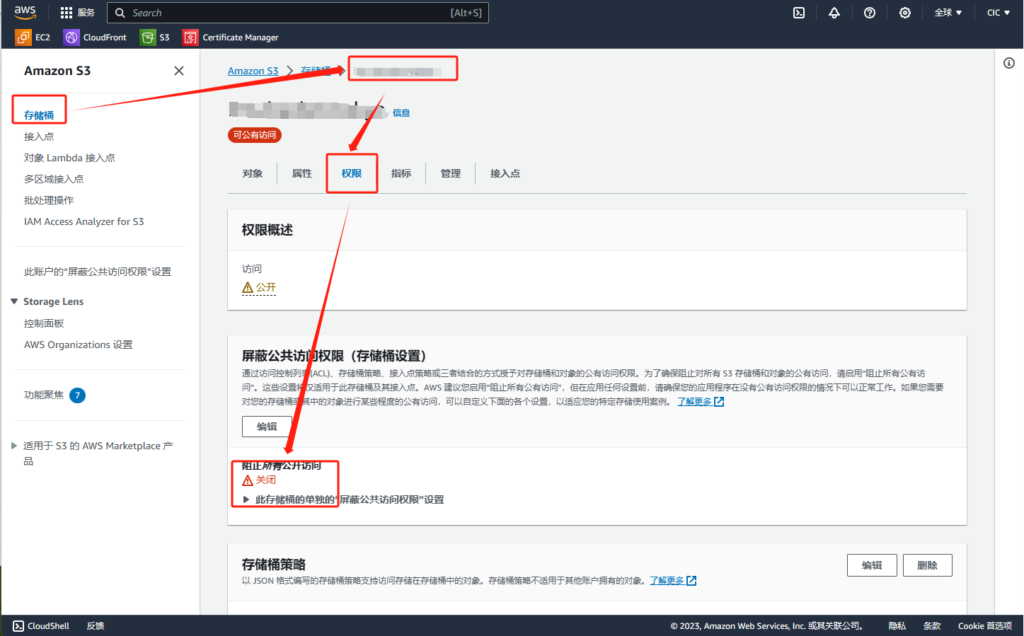The image size is (1024, 636).
Task: Open the notifications bell icon
Action: [x=834, y=13]
